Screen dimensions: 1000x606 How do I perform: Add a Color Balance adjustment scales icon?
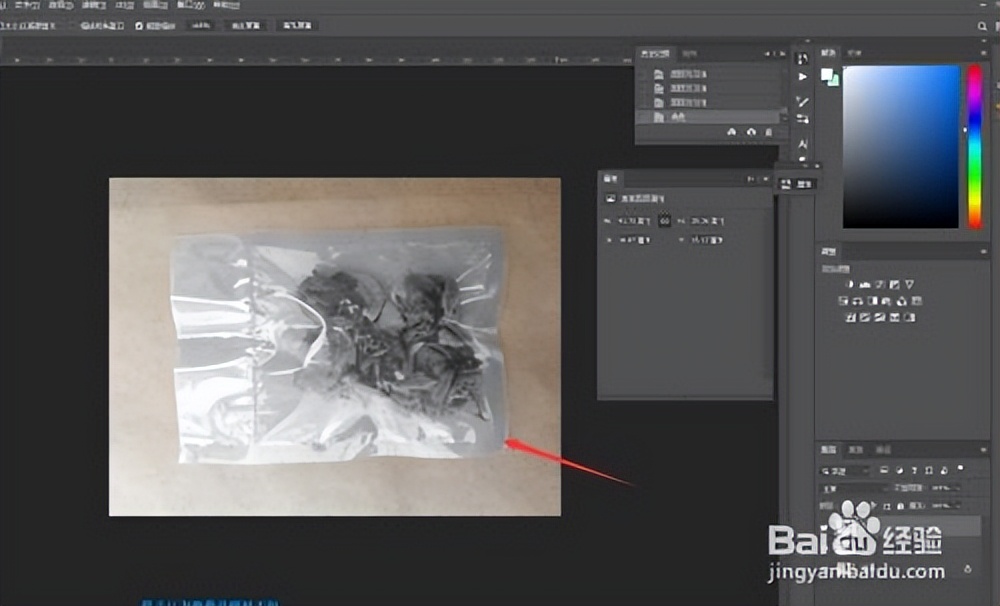pyautogui.click(x=858, y=301)
